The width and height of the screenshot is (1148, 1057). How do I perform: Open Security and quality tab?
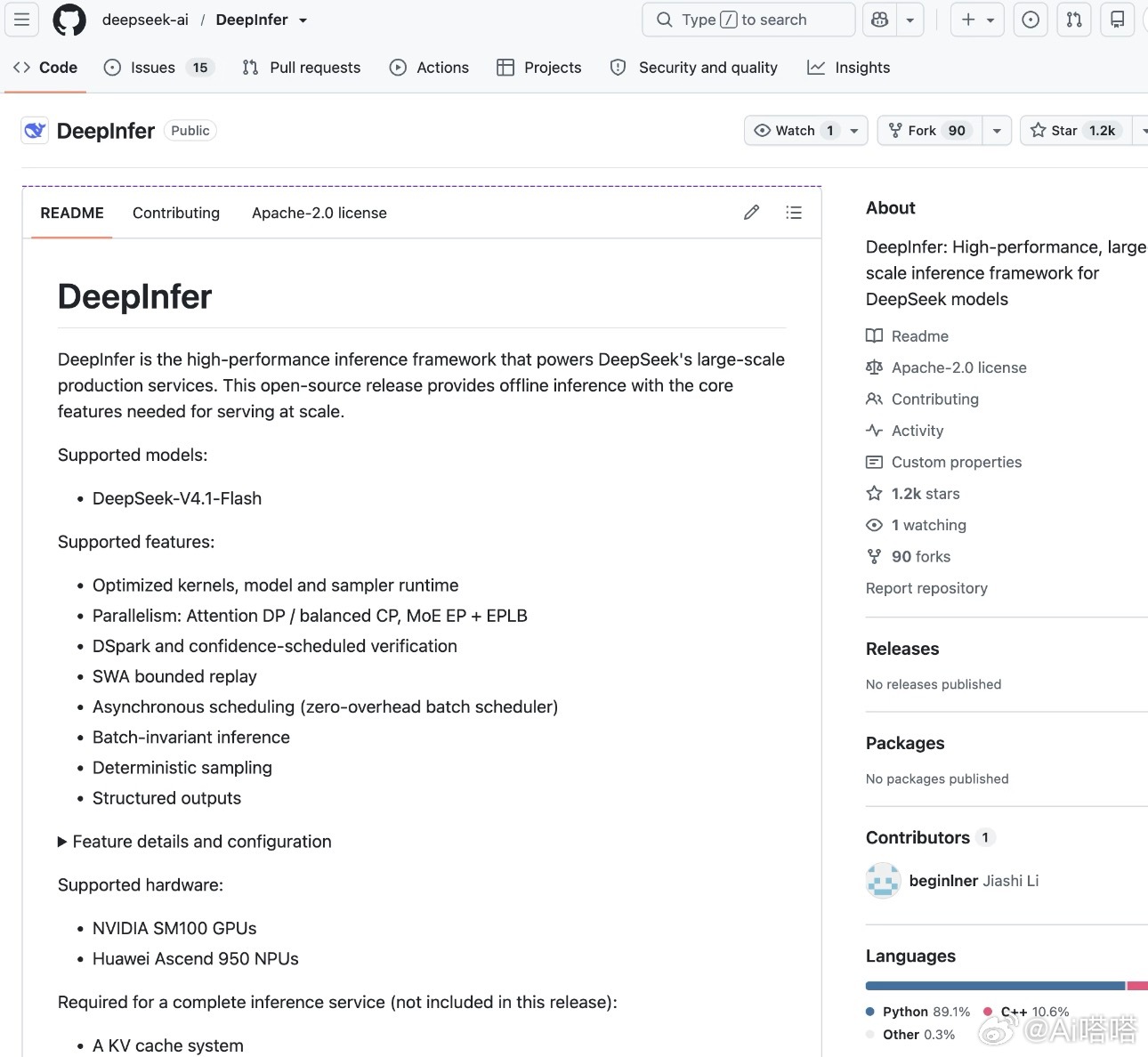694,68
